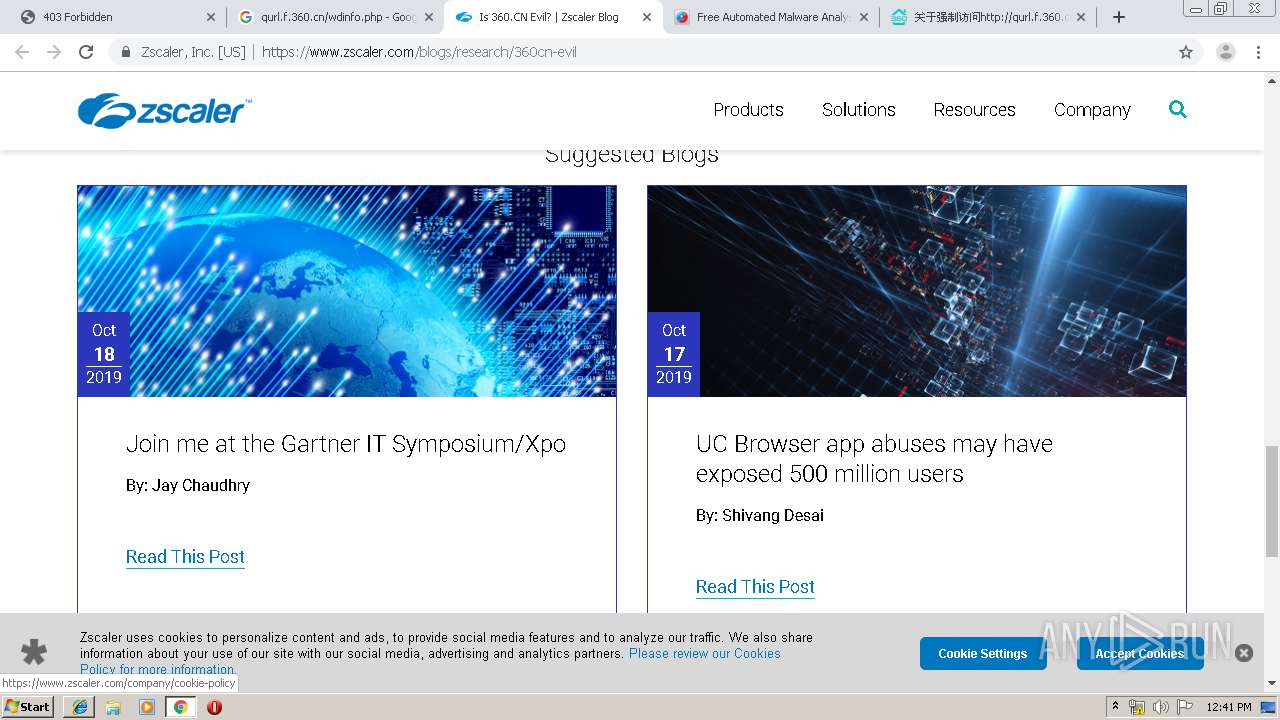Open the site search magnifier icon
This screenshot has height=720, width=1280.
(1178, 109)
